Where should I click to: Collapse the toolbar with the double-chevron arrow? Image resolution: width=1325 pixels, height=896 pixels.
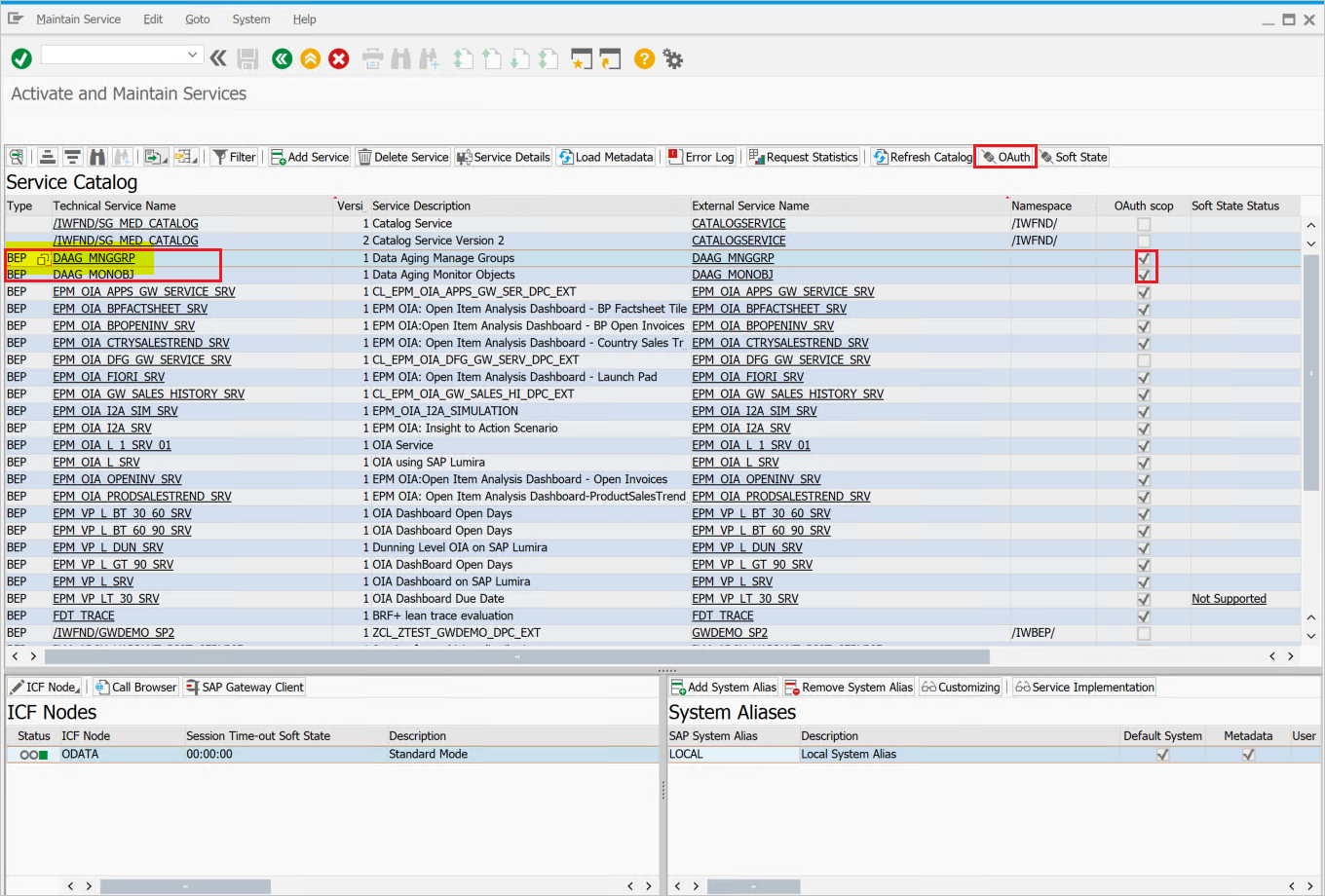(x=217, y=58)
